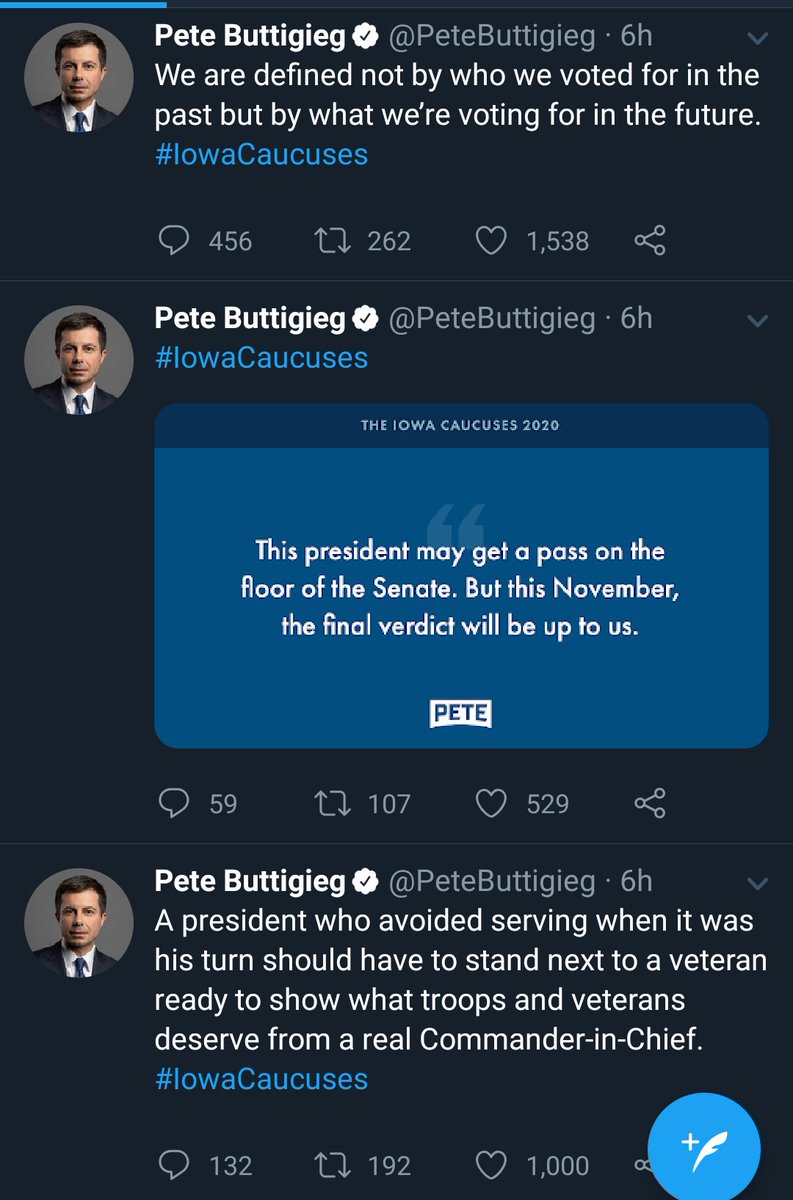793x1200 pixels.
Task: Open the Iowa Caucuses 2020 quote image
Action: pos(461,575)
